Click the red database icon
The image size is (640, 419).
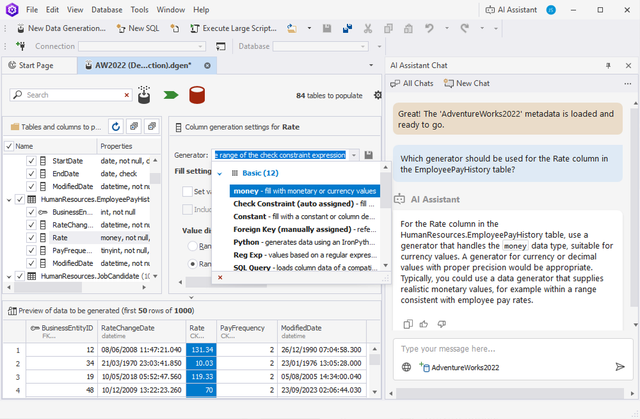(x=197, y=95)
